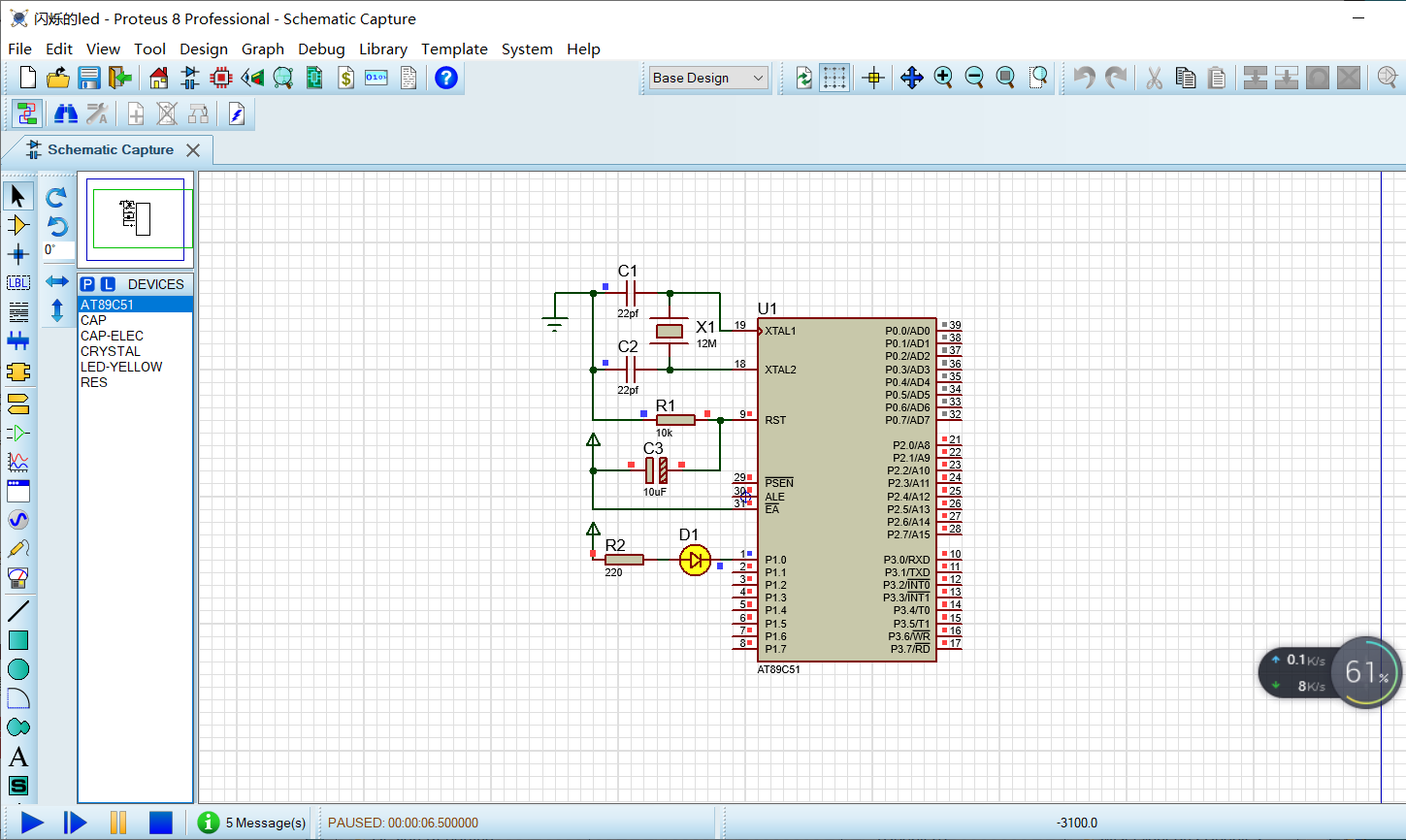Click the L library manage button
Image resolution: width=1406 pixels, height=840 pixels.
[108, 284]
